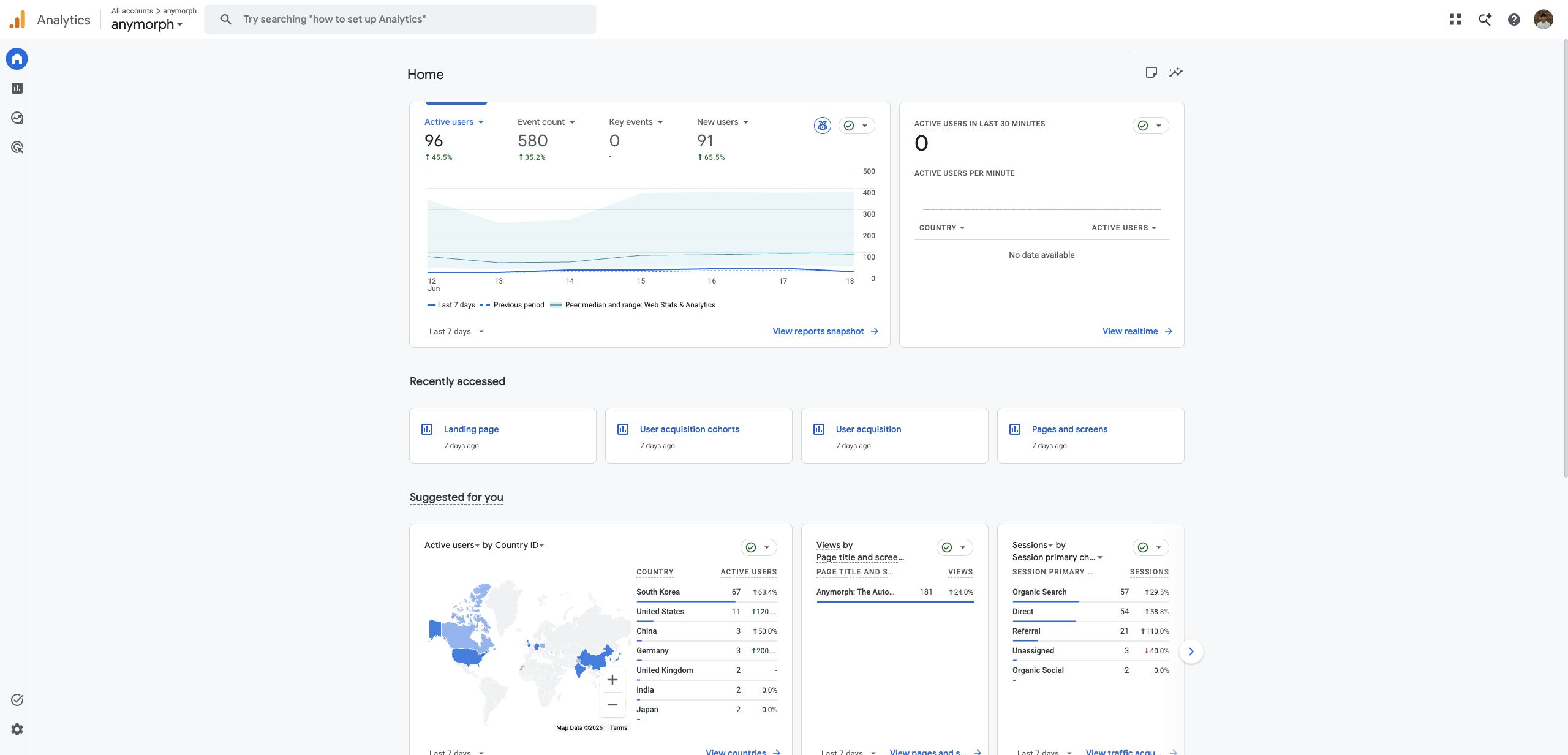Open data quality check on Sessions card
1568x755 pixels.
pyautogui.click(x=1150, y=547)
